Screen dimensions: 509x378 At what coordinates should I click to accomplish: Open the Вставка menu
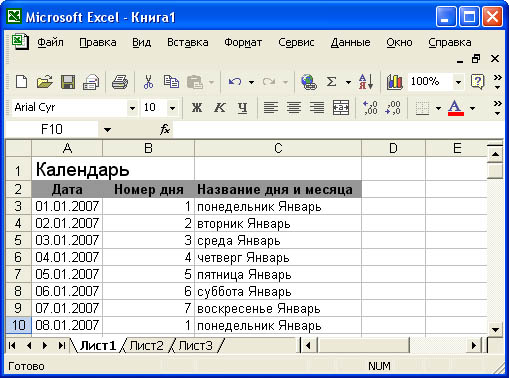tap(188, 42)
